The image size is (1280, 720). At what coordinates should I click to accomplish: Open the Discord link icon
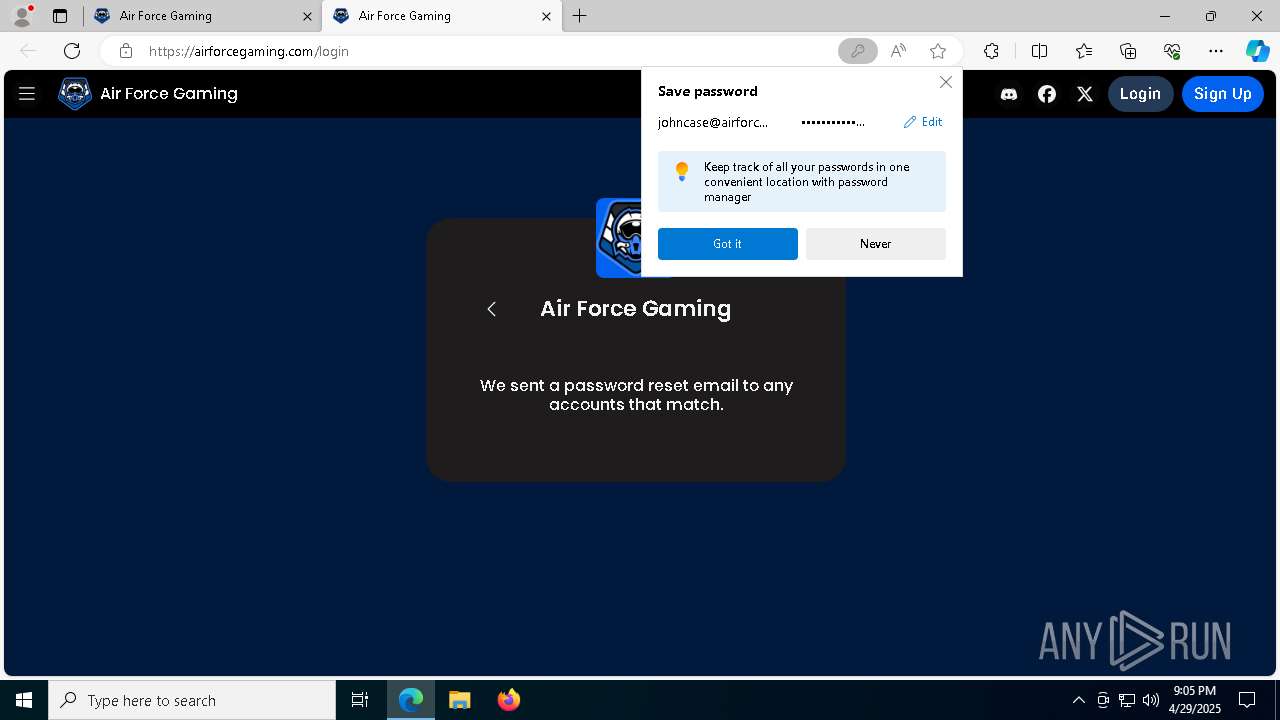point(1009,94)
